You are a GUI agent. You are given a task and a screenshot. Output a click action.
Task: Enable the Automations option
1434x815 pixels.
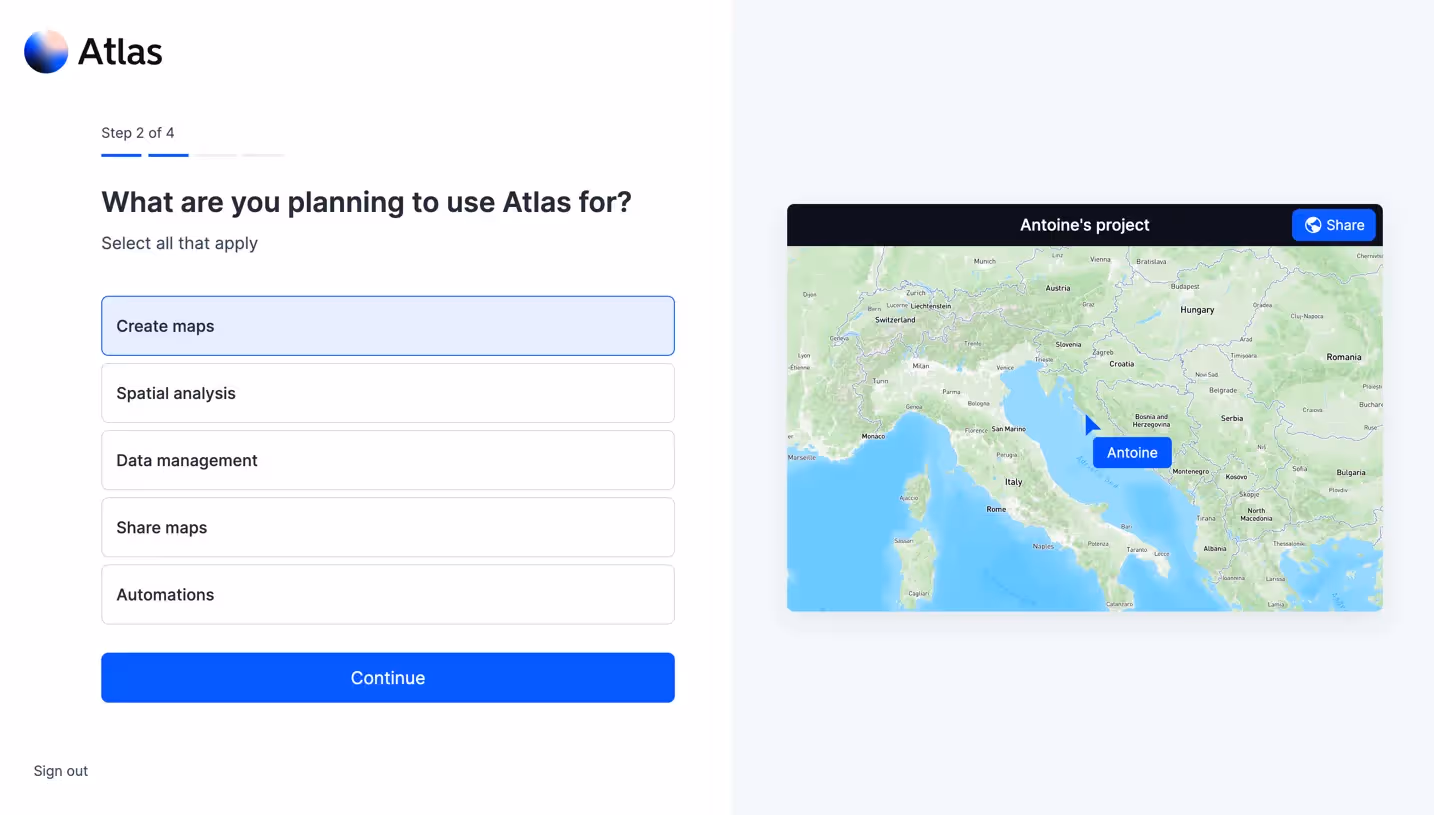pyautogui.click(x=388, y=594)
